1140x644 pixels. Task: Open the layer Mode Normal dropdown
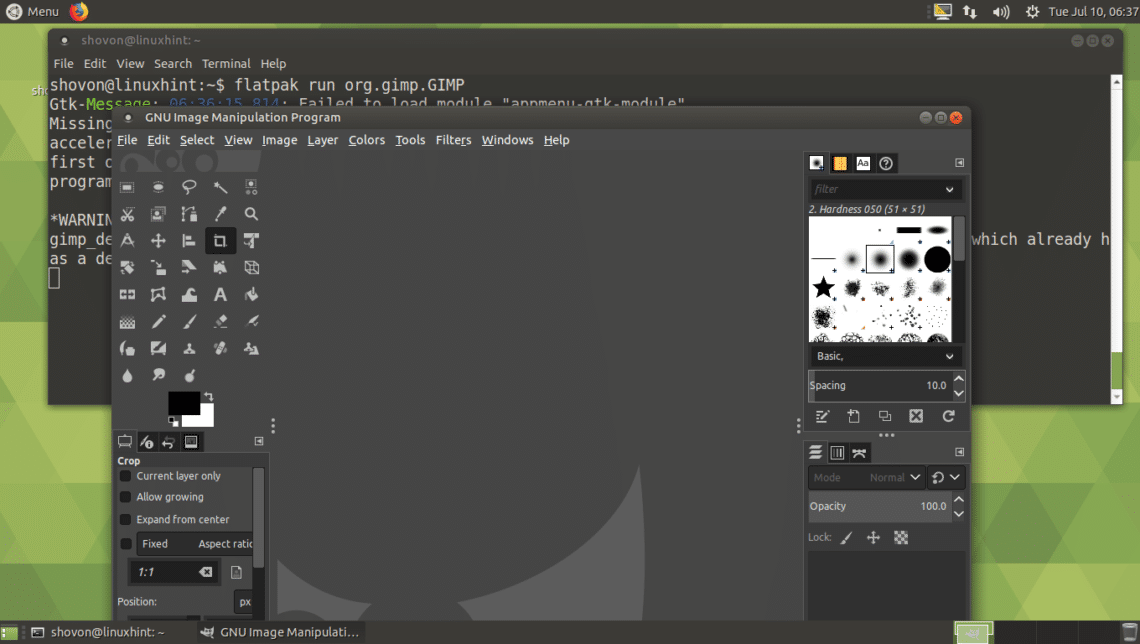(867, 478)
